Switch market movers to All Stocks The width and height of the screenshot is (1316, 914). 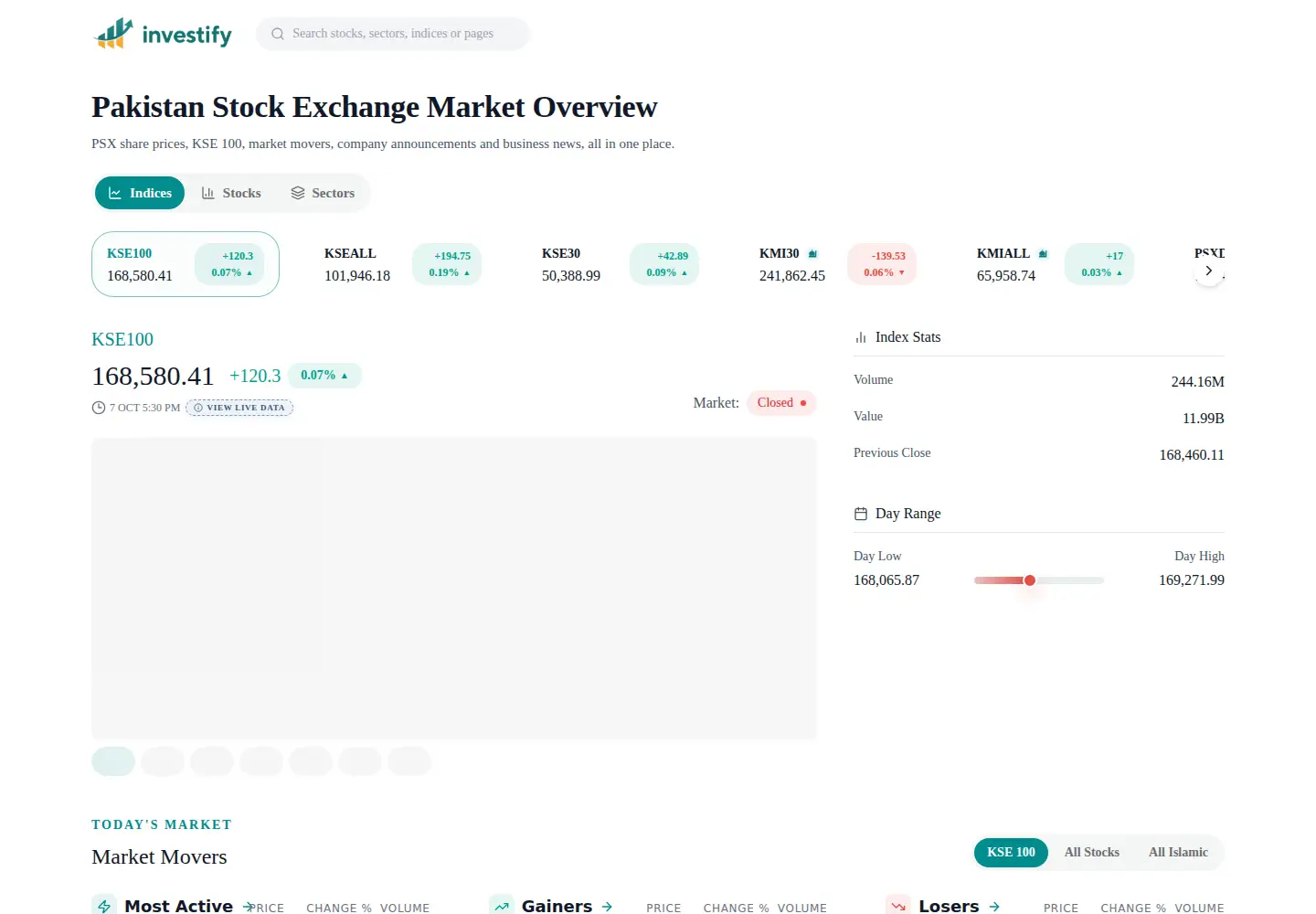click(x=1092, y=852)
